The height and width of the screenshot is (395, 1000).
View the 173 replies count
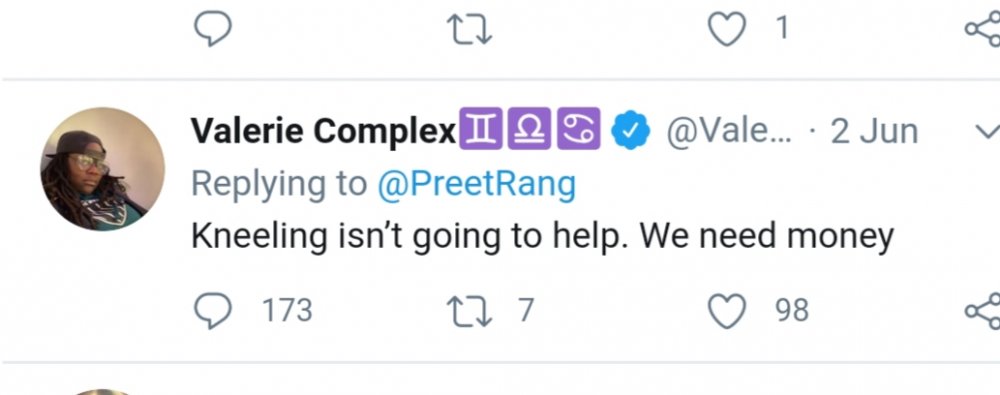click(288, 311)
